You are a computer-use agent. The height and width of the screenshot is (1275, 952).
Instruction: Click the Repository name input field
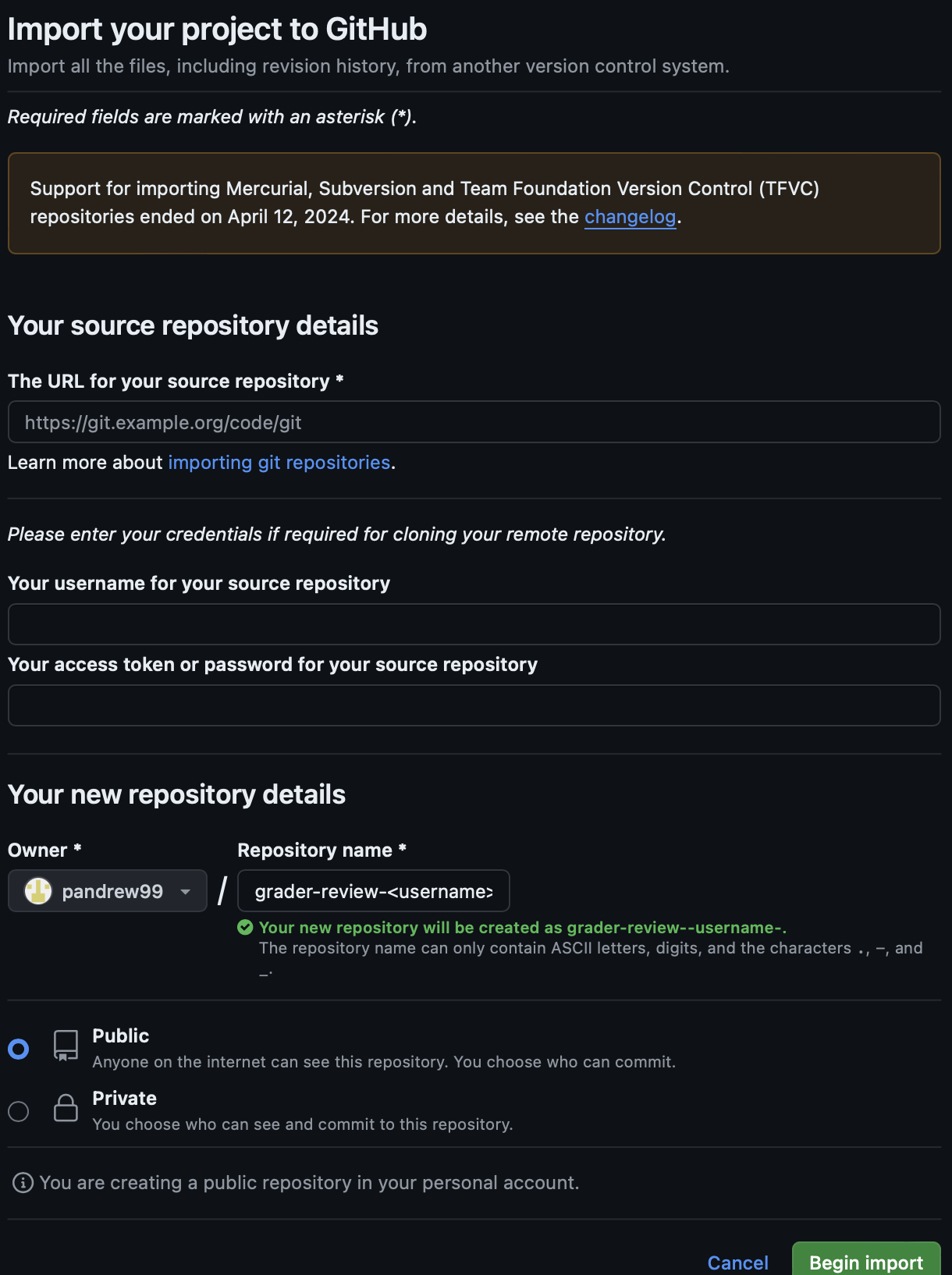click(374, 891)
